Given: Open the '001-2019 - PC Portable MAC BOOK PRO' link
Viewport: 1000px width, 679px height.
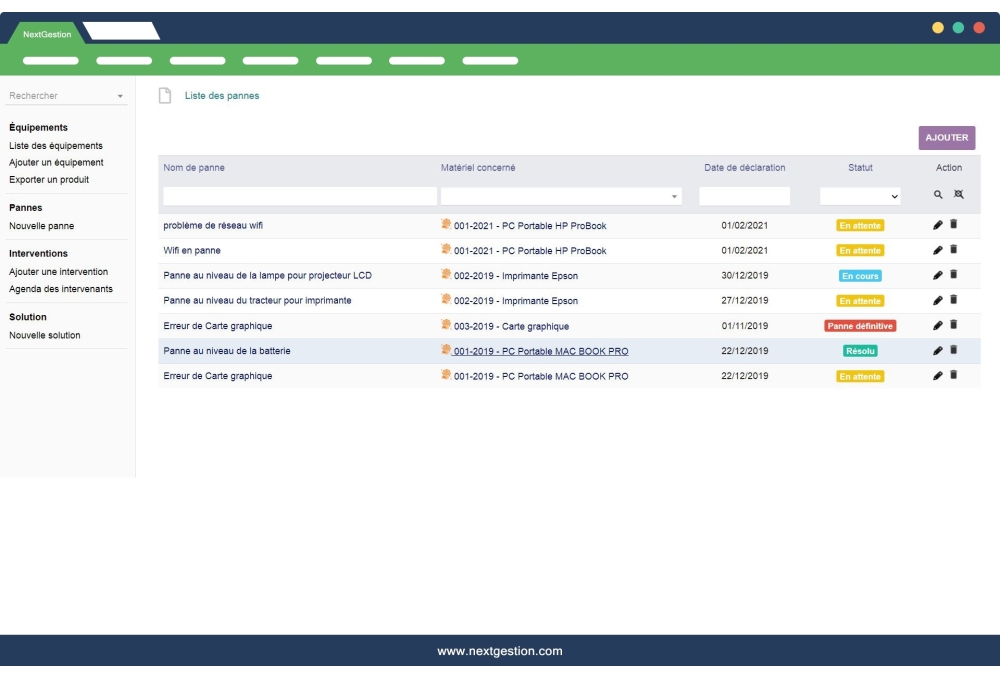Looking at the screenshot, I should point(541,351).
